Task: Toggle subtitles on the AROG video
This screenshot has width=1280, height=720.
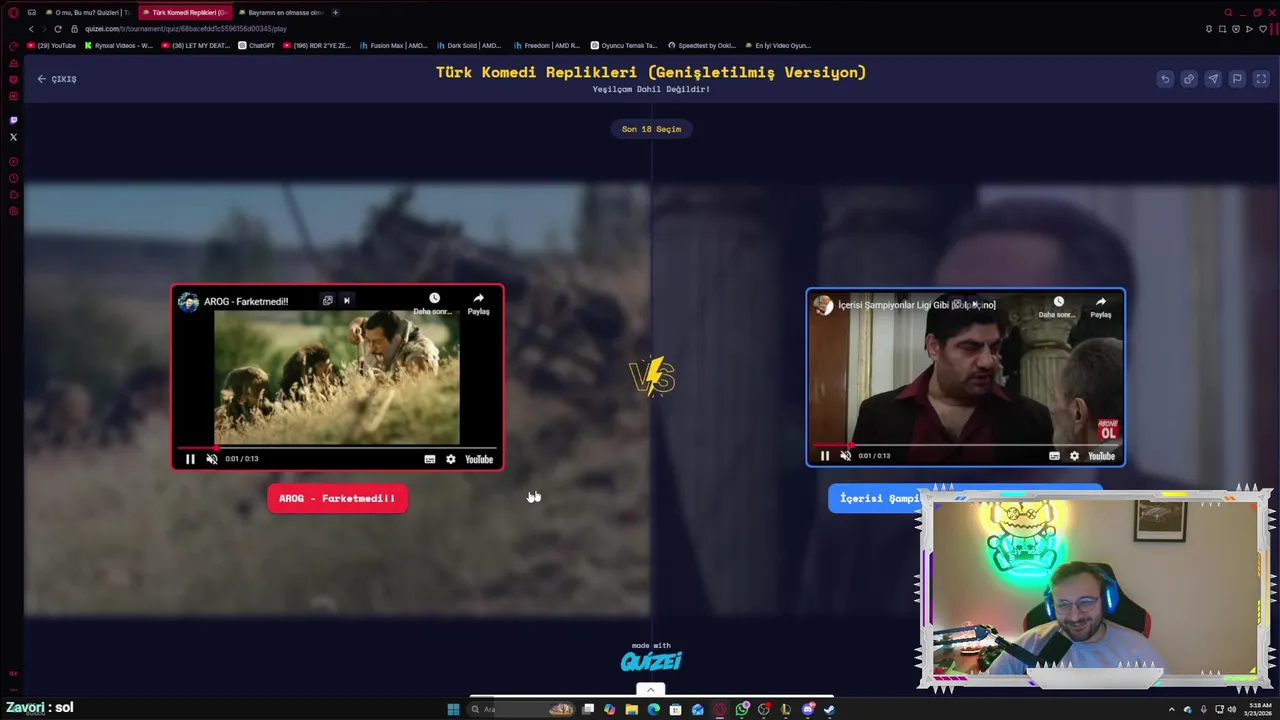Action: pos(430,459)
